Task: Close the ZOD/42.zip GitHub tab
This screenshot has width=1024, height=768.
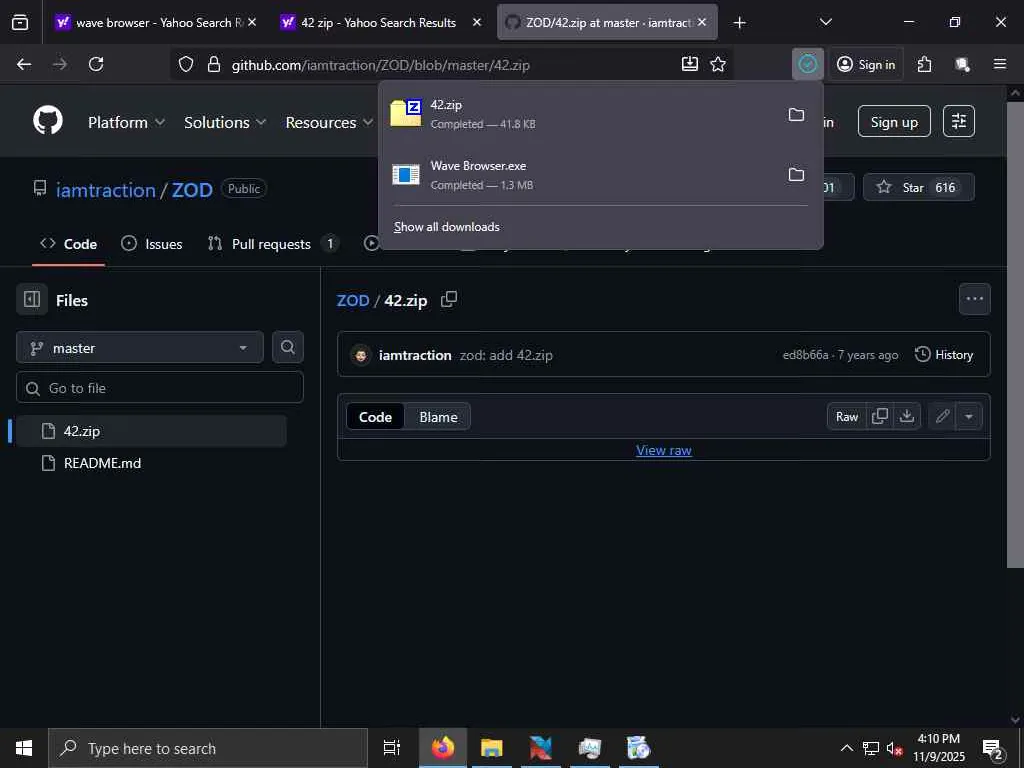Action: (701, 22)
